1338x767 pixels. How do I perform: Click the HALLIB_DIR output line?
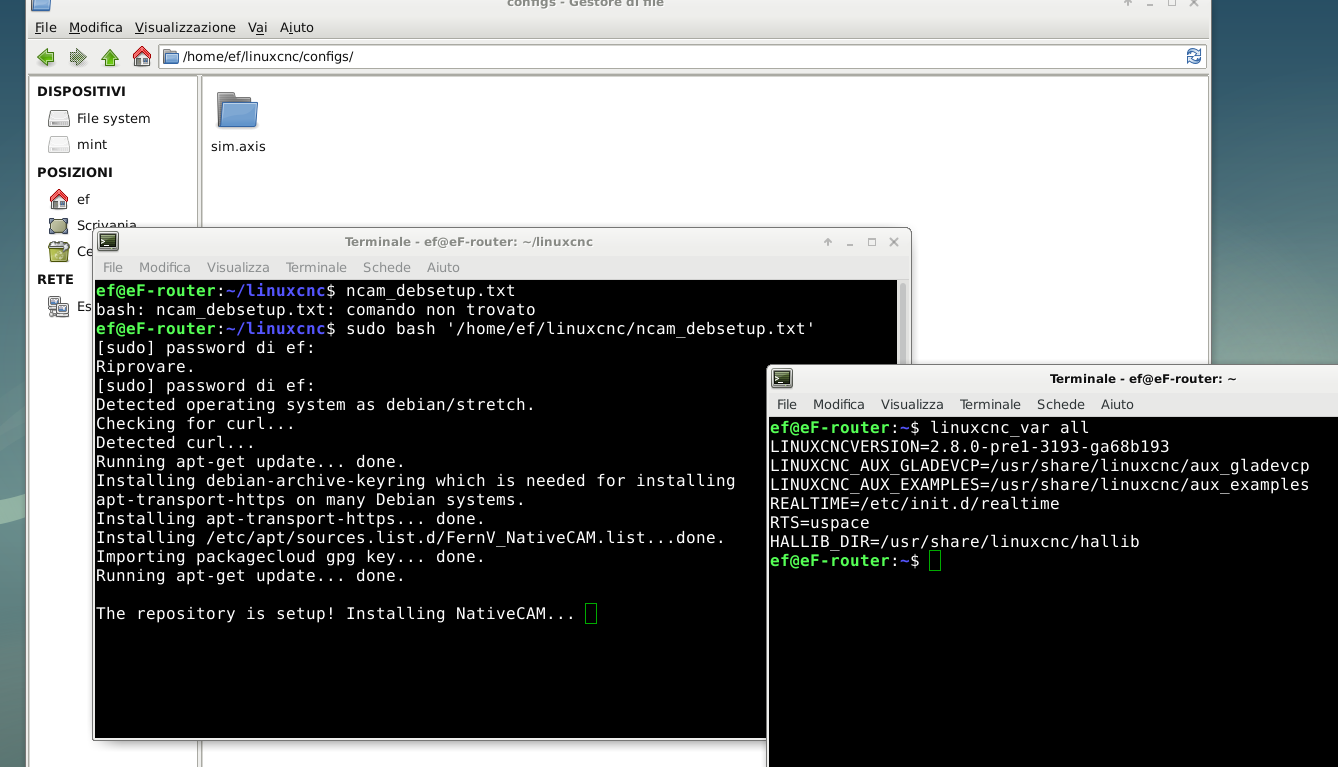tap(954, 542)
